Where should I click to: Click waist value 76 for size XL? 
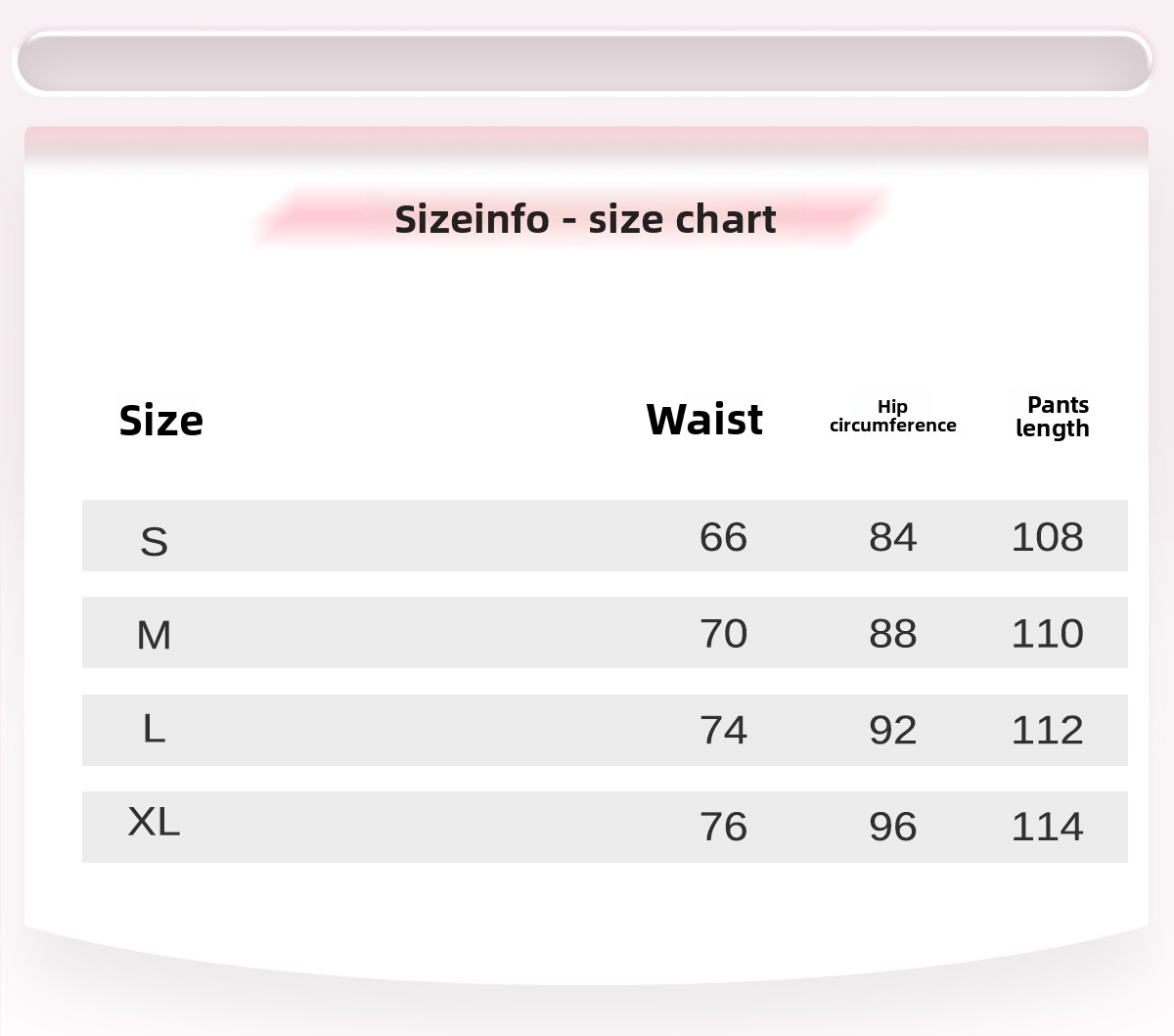click(723, 828)
